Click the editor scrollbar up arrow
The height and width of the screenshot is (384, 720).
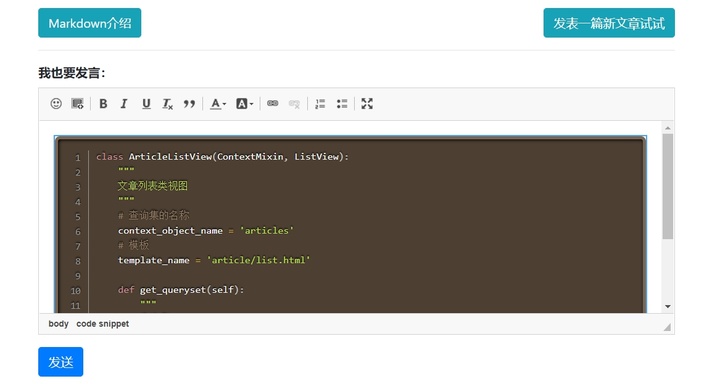(668, 128)
